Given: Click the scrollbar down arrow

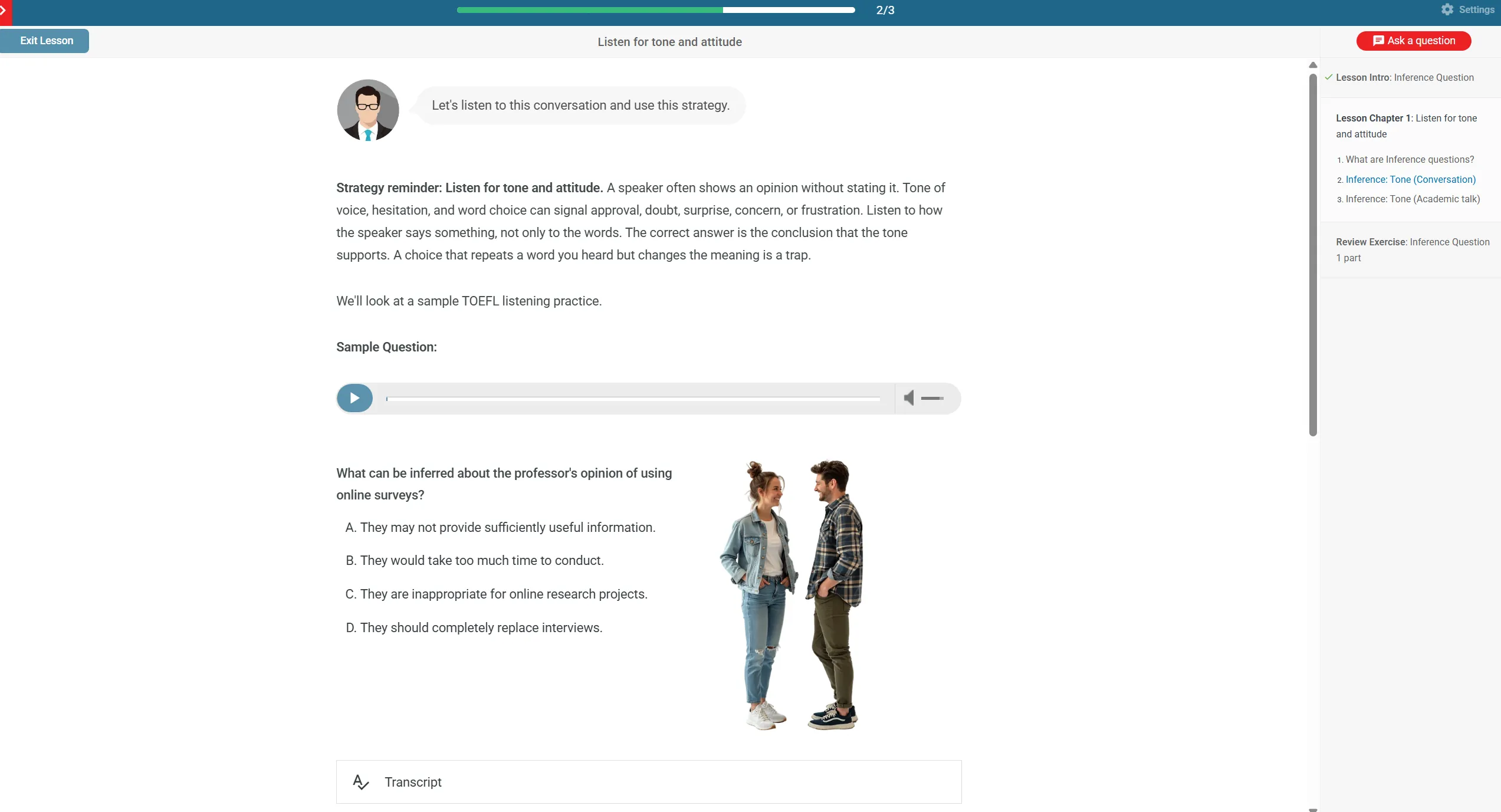Looking at the screenshot, I should [x=1313, y=810].
